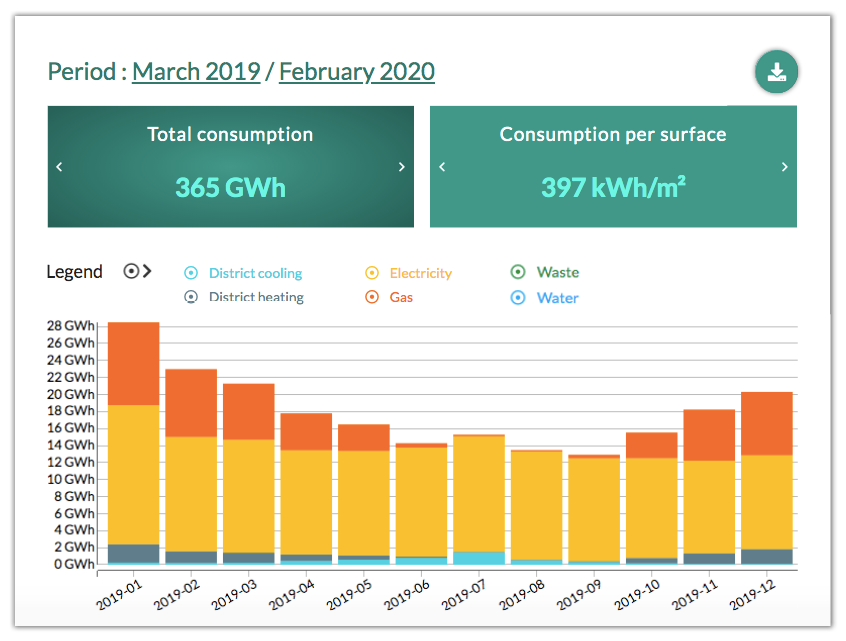Toggle the Water legend marker
The width and height of the screenshot is (846, 641).
[x=518, y=297]
